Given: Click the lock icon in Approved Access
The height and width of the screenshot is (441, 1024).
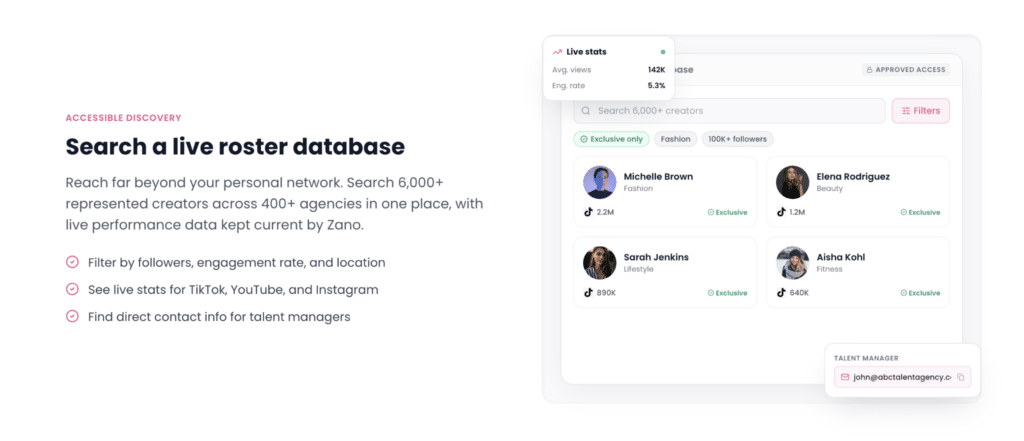Looking at the screenshot, I should (869, 69).
